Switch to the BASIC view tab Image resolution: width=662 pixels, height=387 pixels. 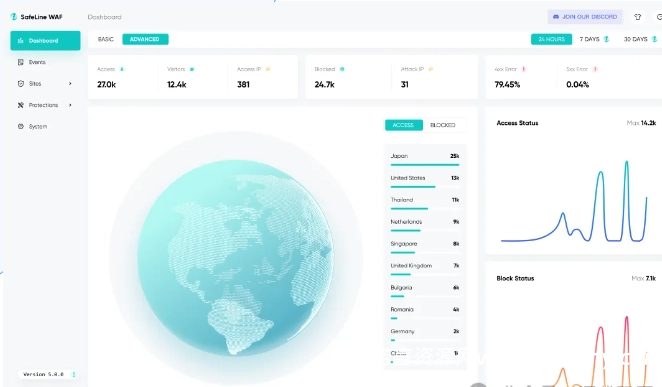[106, 39]
